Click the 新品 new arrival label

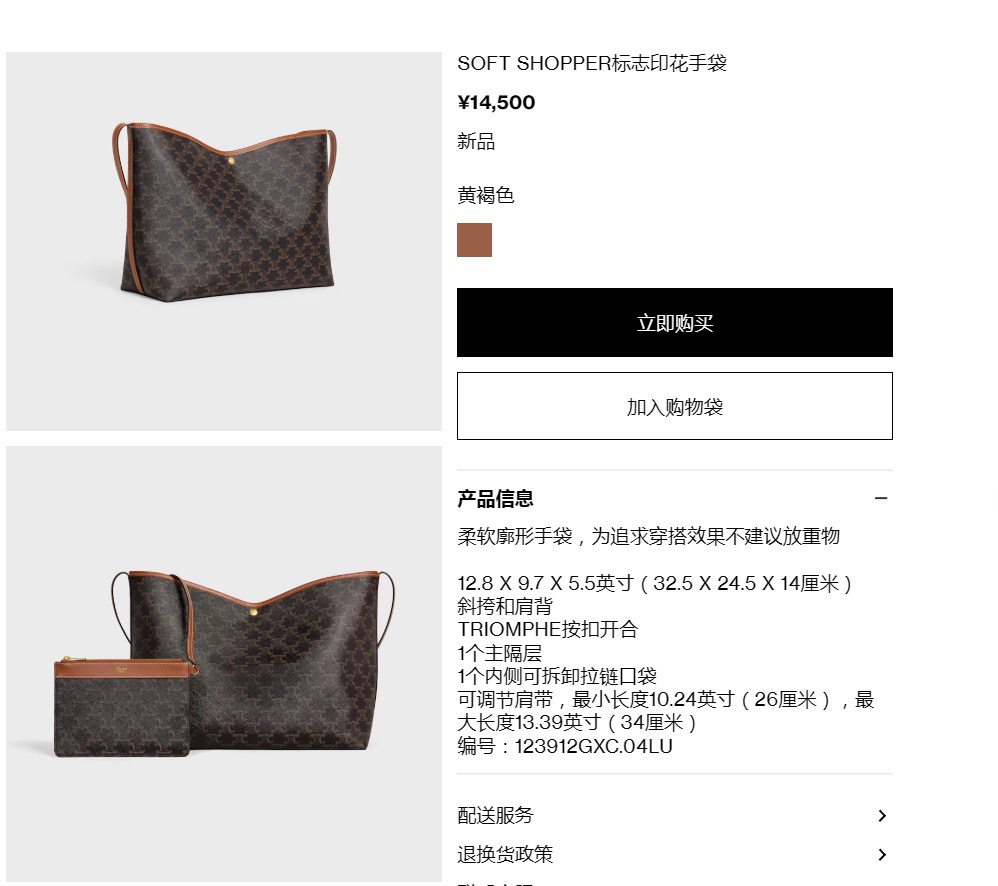(476, 141)
